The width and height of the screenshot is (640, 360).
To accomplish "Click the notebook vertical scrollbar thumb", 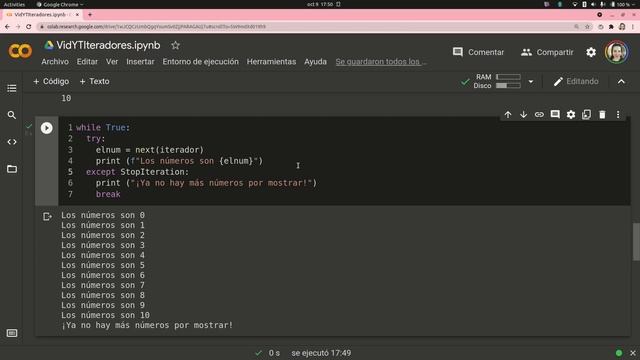I will (636, 242).
